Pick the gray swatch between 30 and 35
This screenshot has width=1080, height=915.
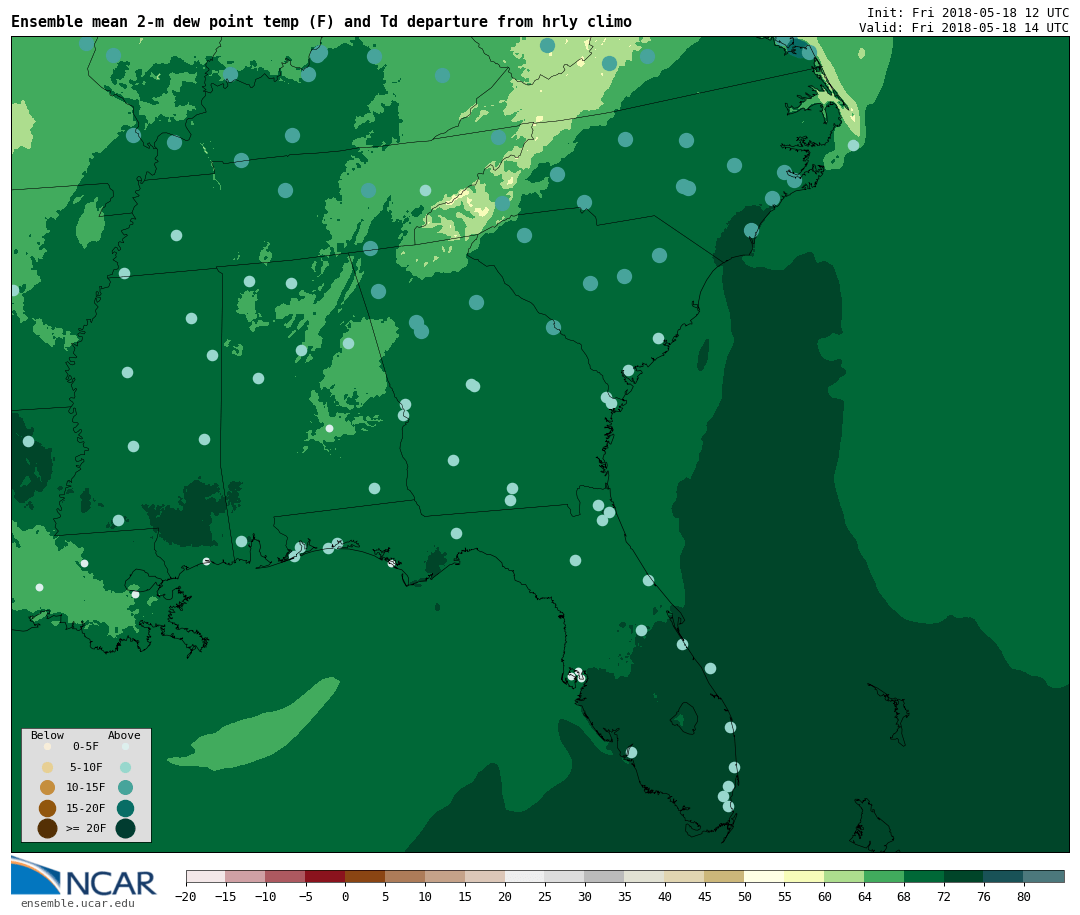(x=605, y=876)
